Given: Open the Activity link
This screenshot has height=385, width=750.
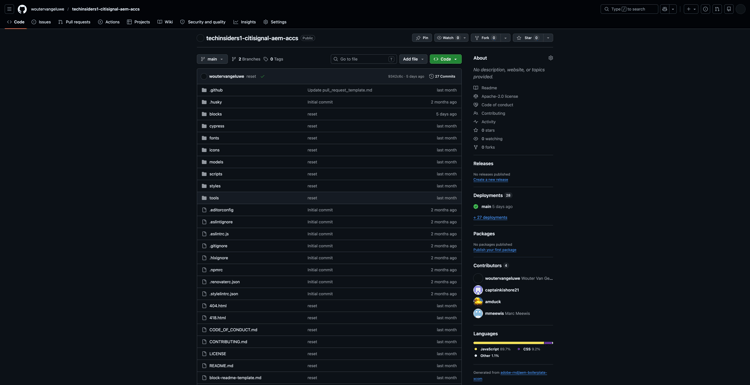Looking at the screenshot, I should [x=485, y=121].
